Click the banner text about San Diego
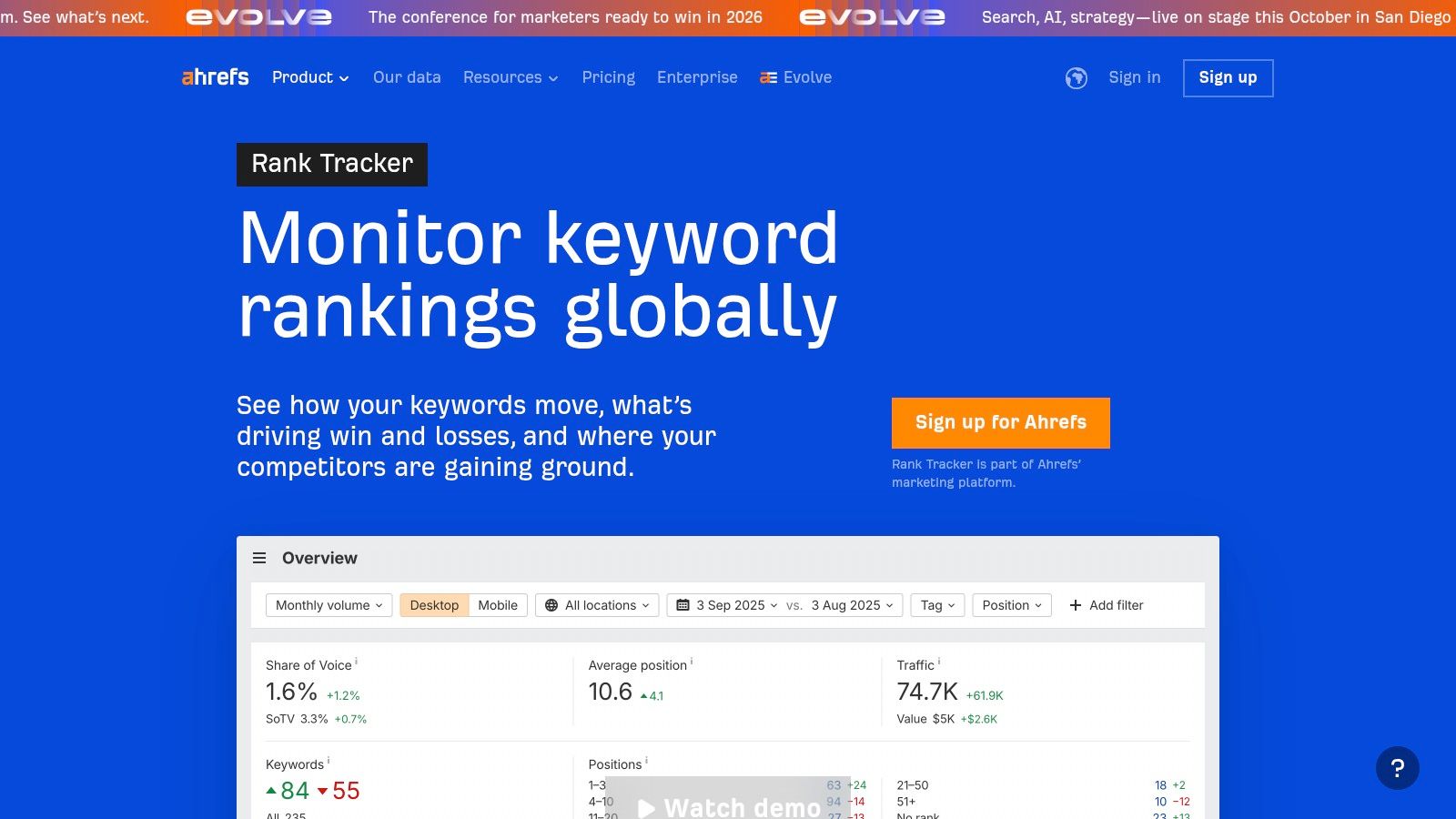Image resolution: width=1456 pixels, height=819 pixels. click(1217, 17)
